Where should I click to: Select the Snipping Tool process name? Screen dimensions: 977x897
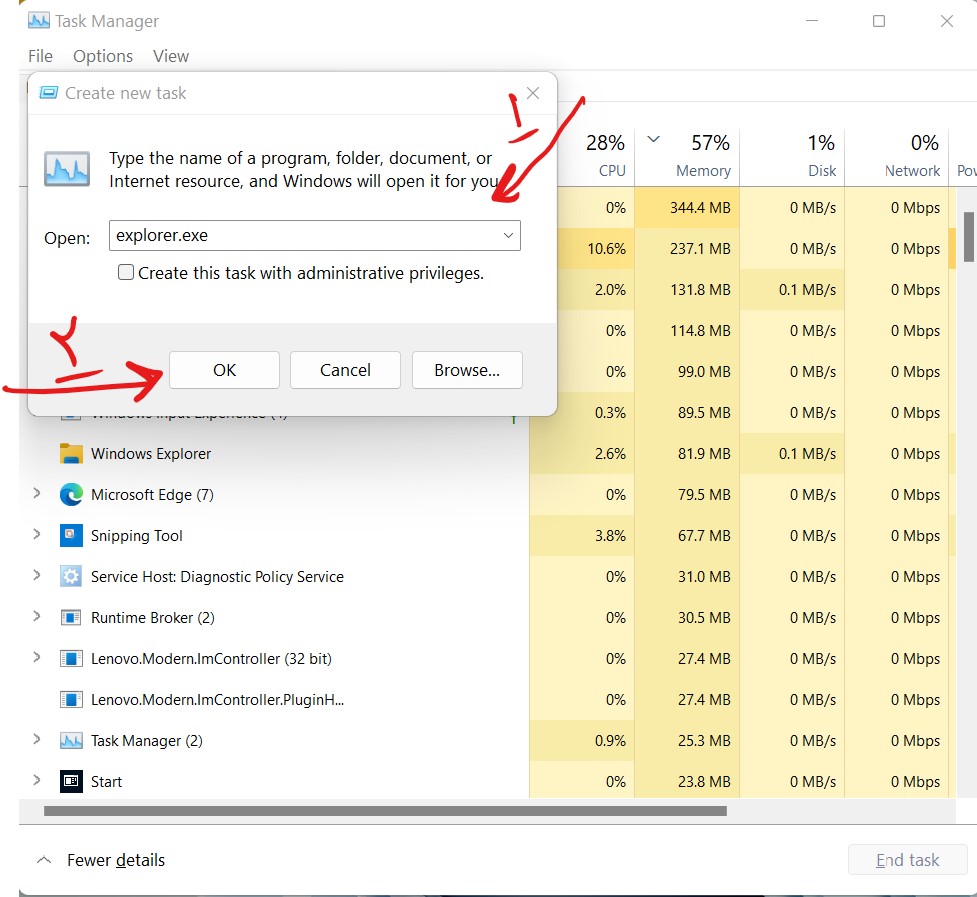pyautogui.click(x=136, y=536)
